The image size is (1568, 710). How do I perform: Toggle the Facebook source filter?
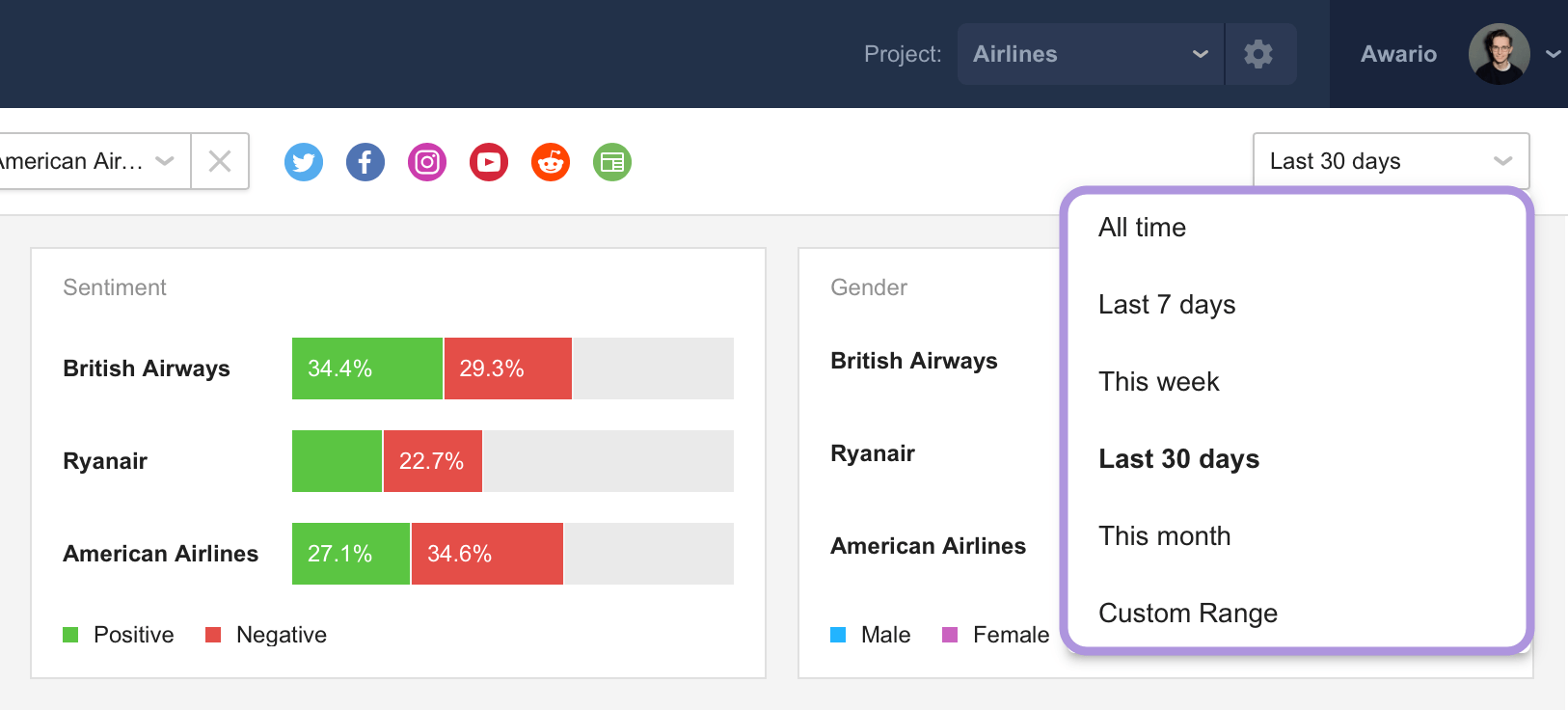(365, 162)
